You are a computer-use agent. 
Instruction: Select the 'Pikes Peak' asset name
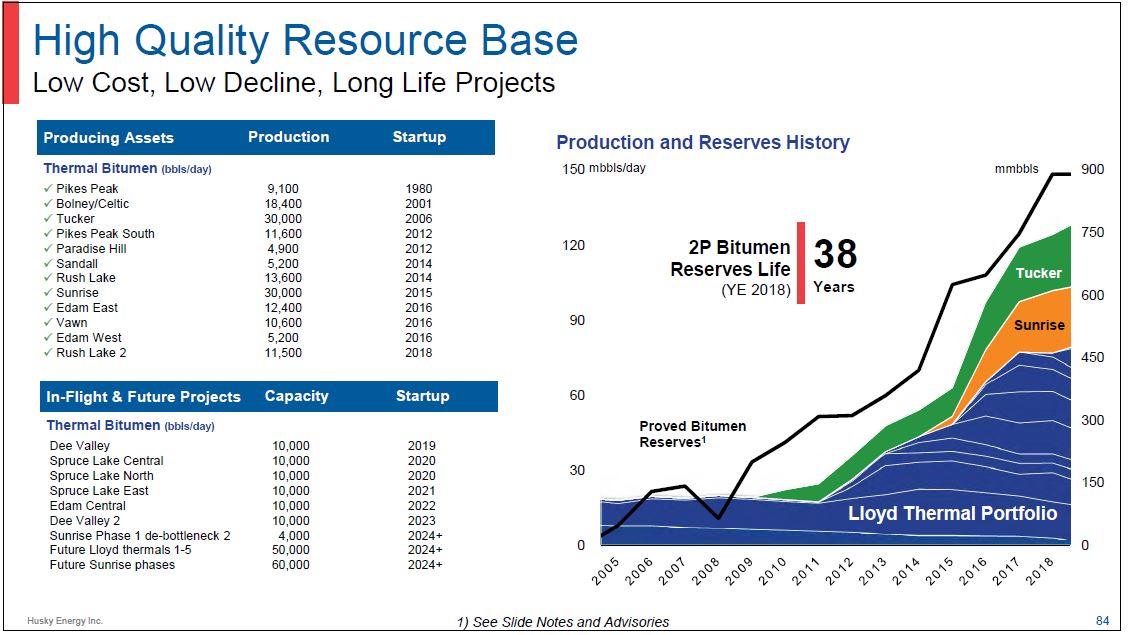point(87,188)
